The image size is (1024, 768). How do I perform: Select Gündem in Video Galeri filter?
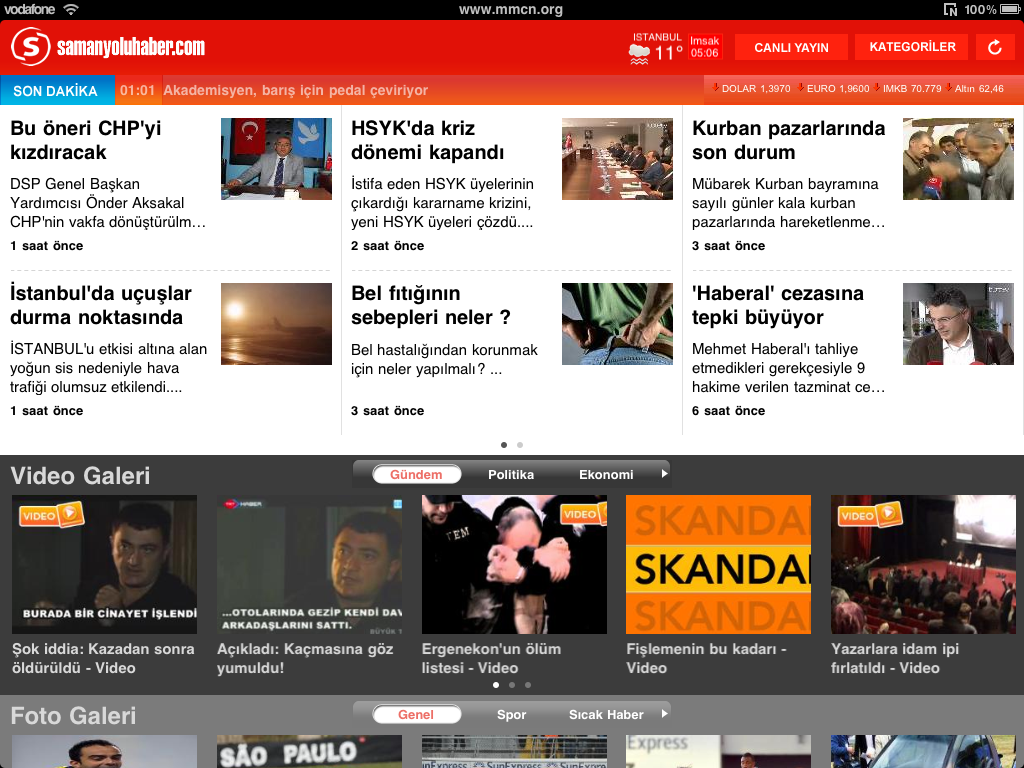416,475
